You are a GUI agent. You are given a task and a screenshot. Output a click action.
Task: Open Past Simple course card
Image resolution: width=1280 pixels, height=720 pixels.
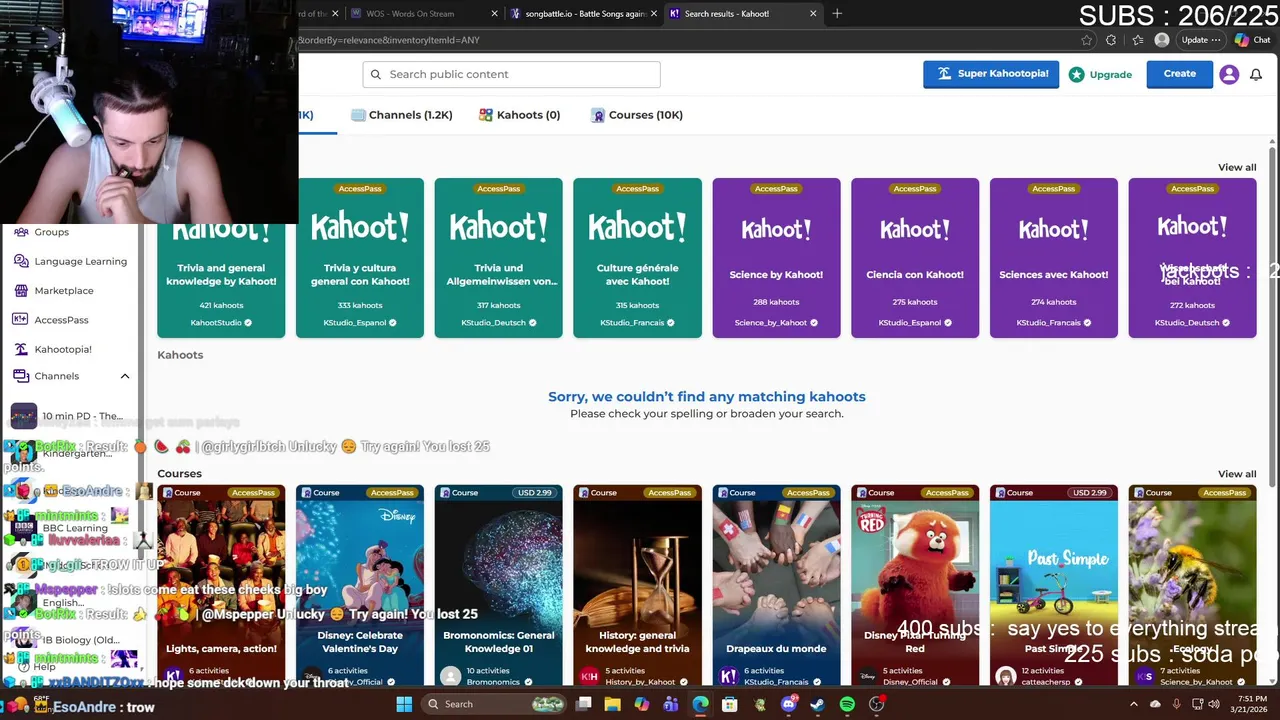tap(1054, 585)
